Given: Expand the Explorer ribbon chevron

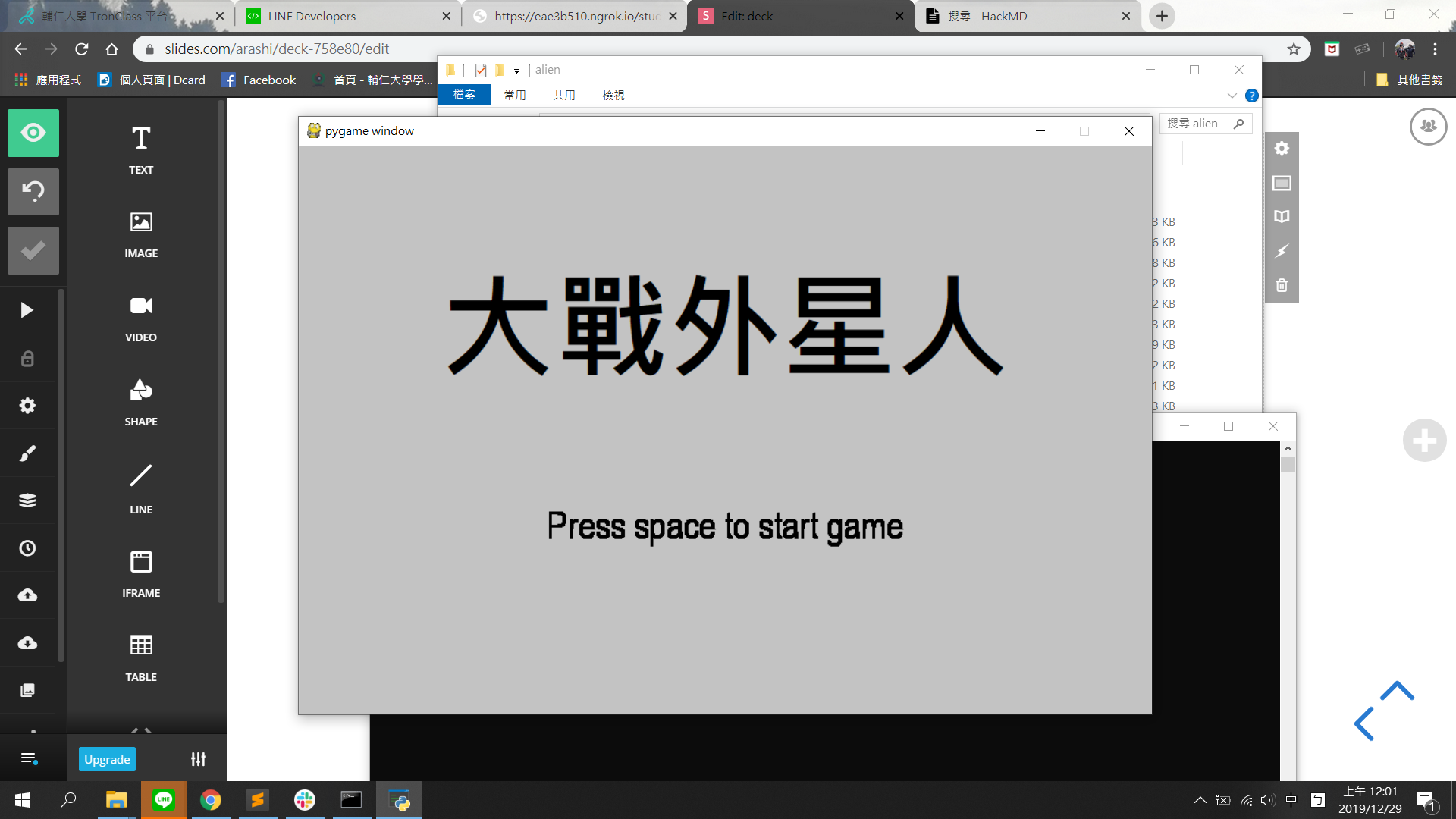Looking at the screenshot, I should pos(1232,96).
